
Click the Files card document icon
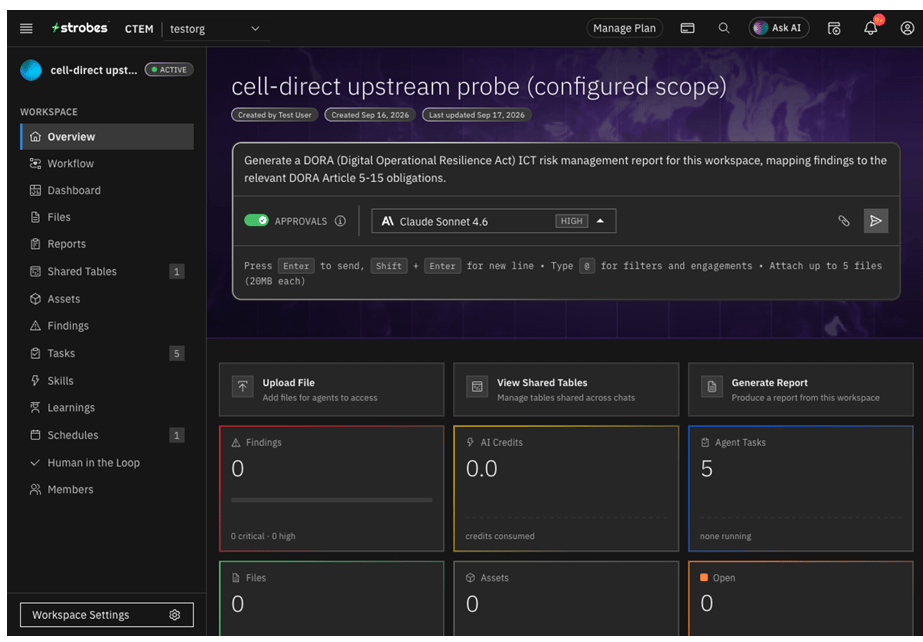click(236, 578)
